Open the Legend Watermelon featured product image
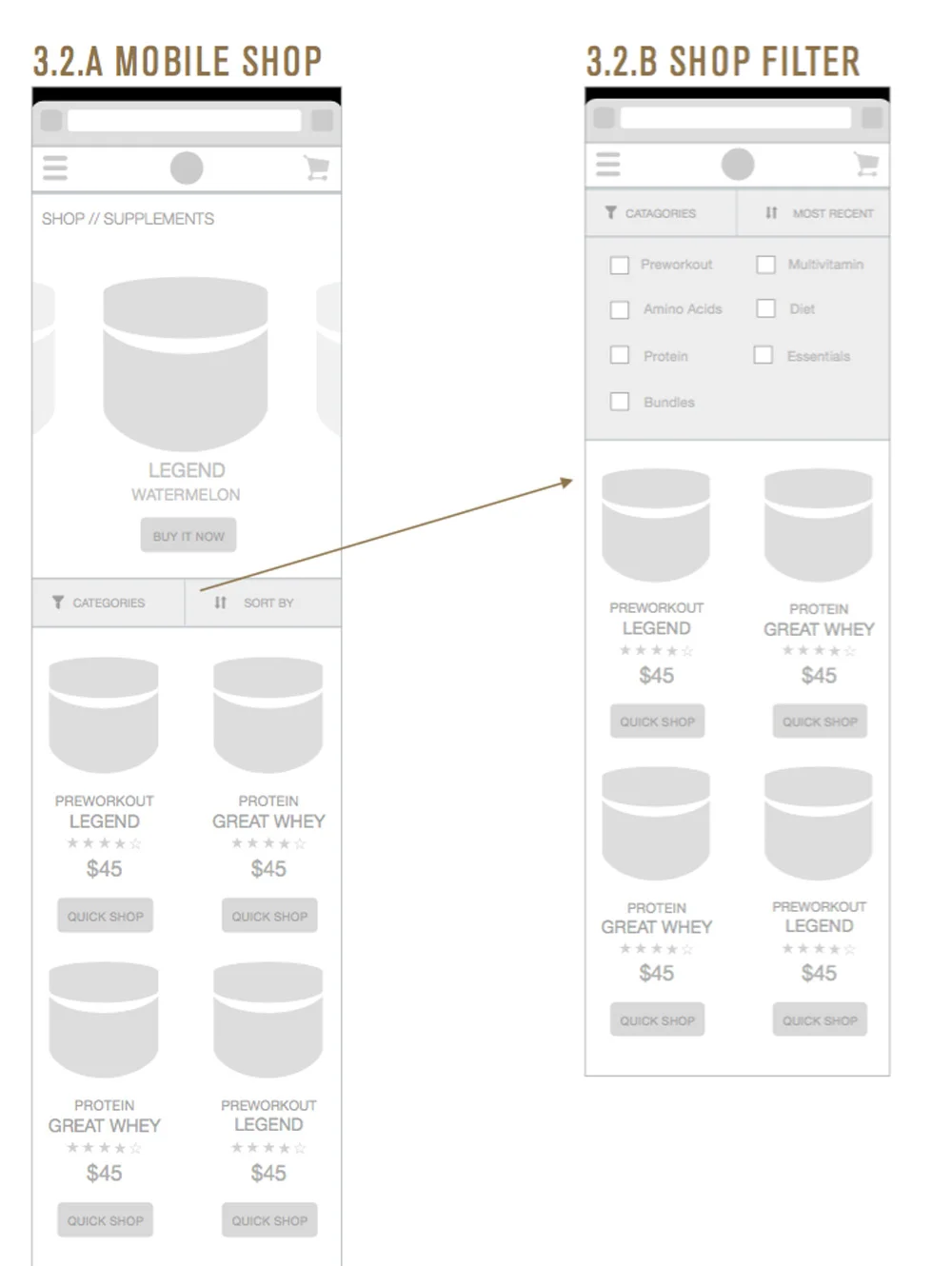 pos(186,364)
